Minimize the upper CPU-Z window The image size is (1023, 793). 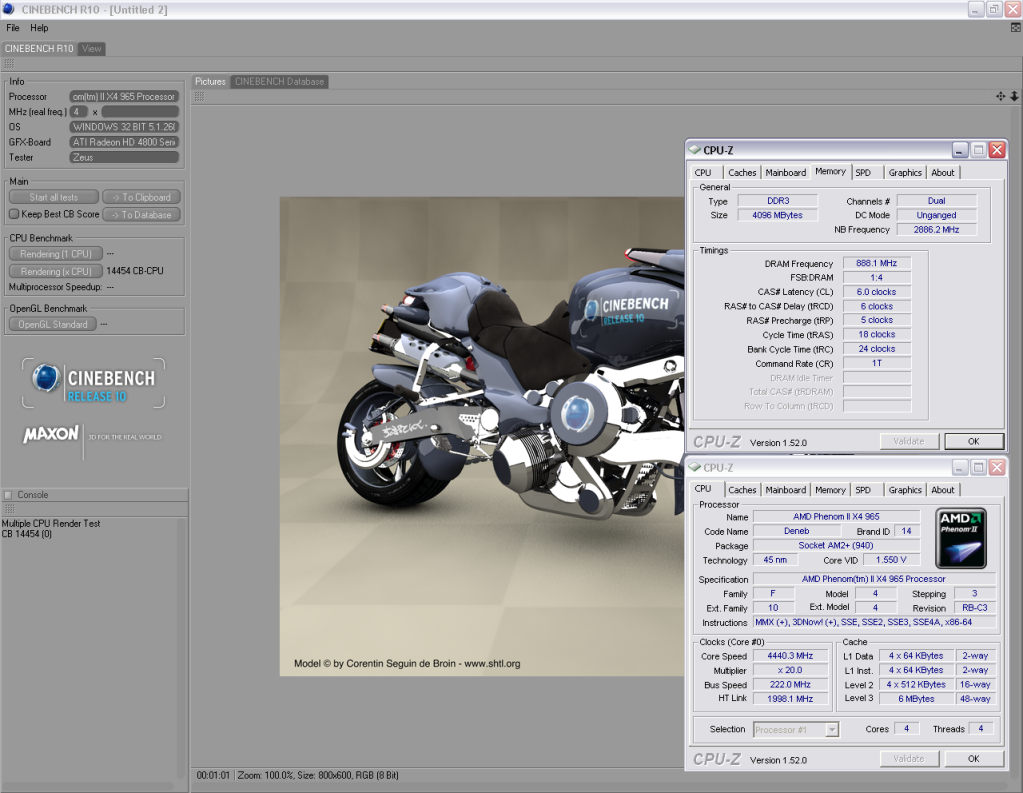click(959, 150)
